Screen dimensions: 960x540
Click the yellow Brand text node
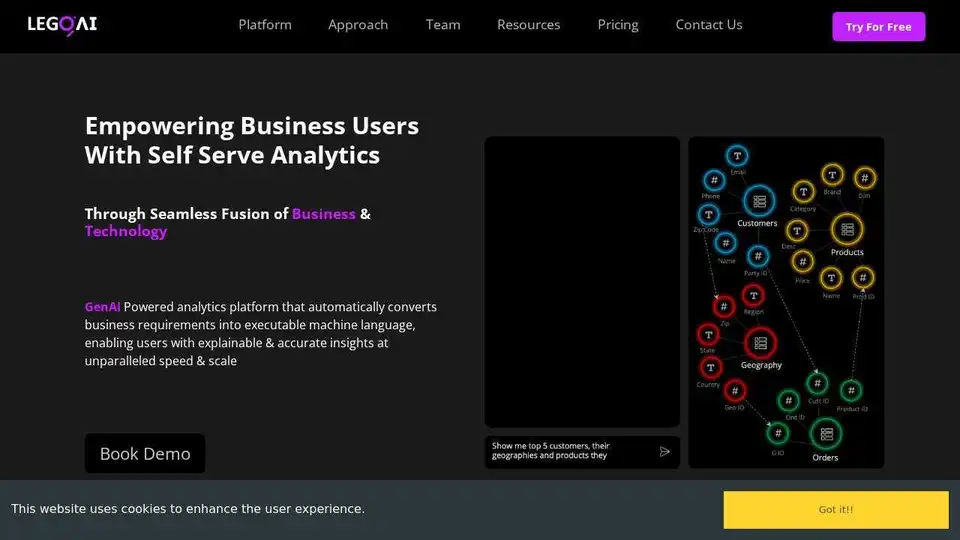pos(832,176)
